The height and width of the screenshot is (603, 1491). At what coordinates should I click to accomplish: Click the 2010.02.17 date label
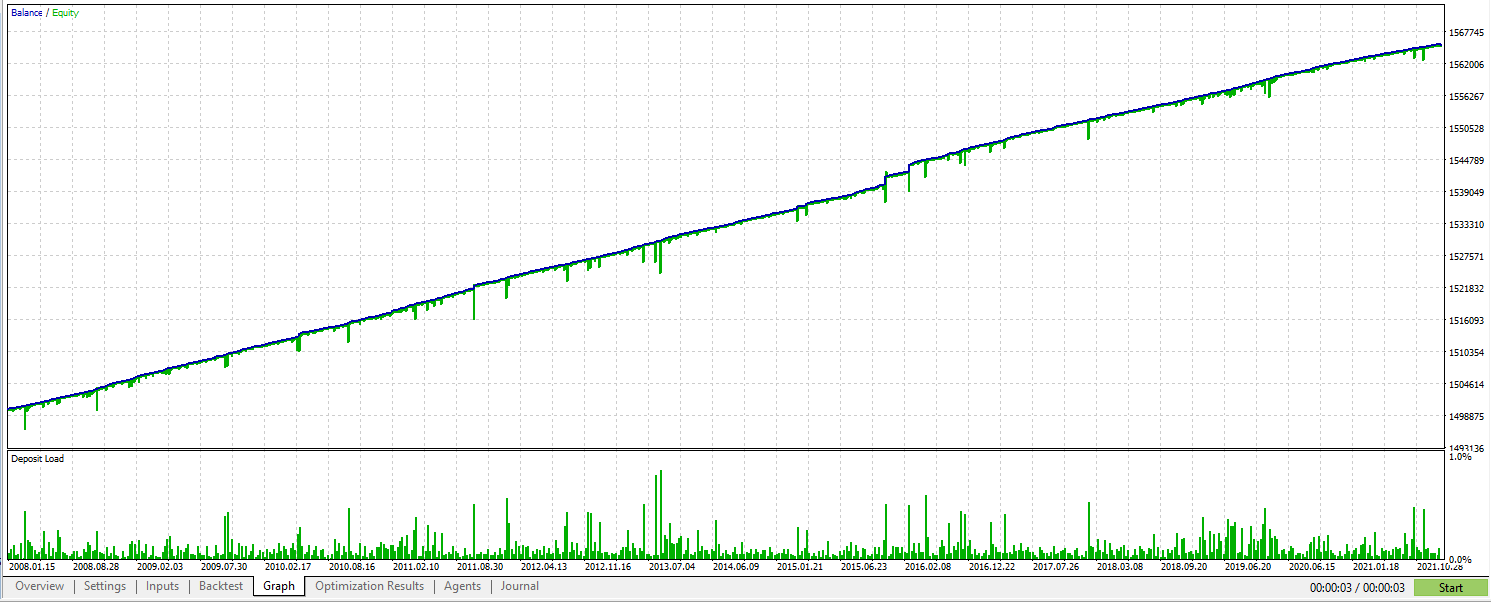288,567
